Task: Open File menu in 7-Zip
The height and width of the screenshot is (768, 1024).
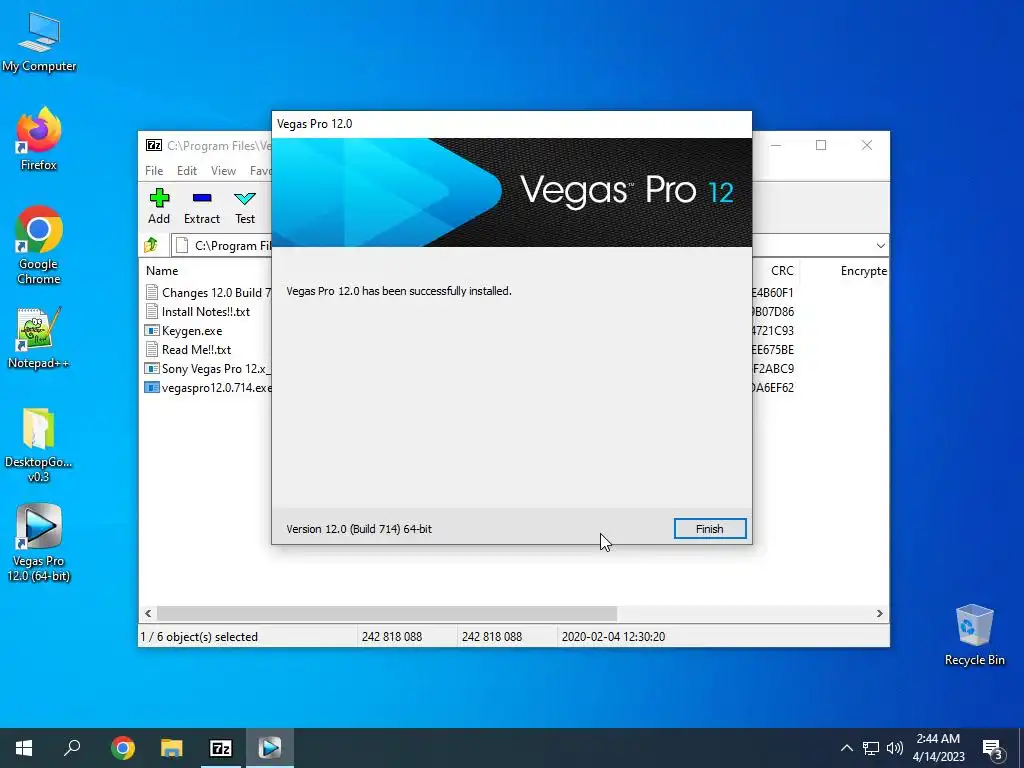Action: click(x=154, y=170)
